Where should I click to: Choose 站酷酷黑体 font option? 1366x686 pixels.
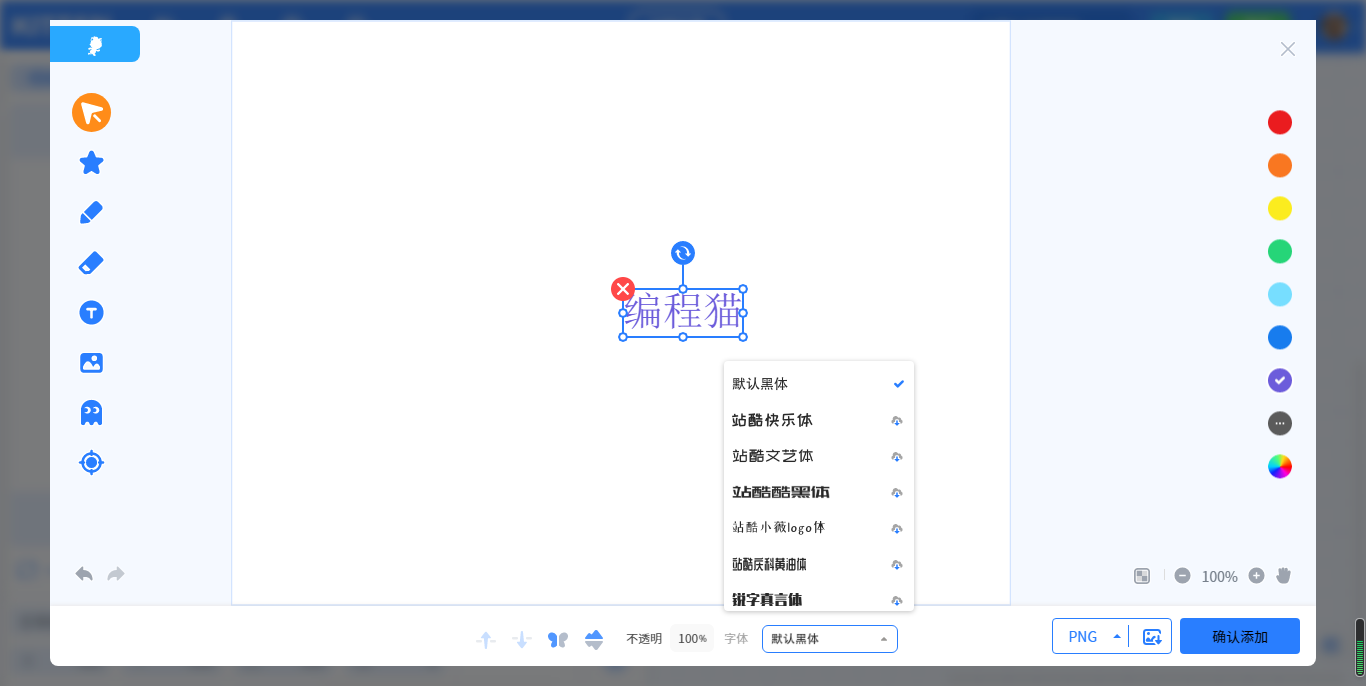pyautogui.click(x=819, y=492)
